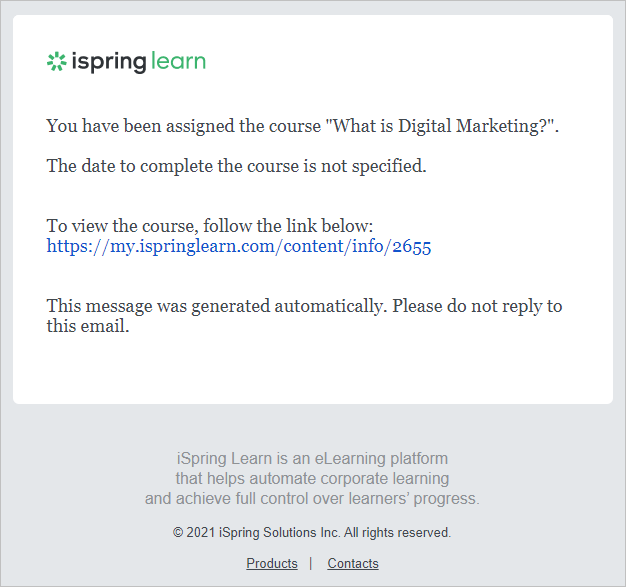Click the "this email." closing line
Viewport: 626px width, 587px height.
pyautogui.click(x=88, y=326)
